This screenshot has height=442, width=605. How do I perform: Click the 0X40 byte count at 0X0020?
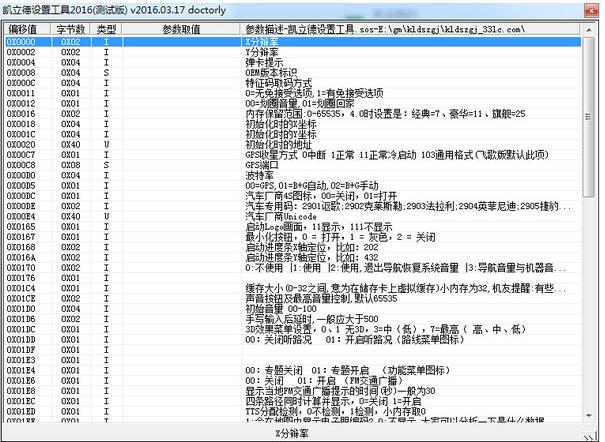tap(71, 145)
